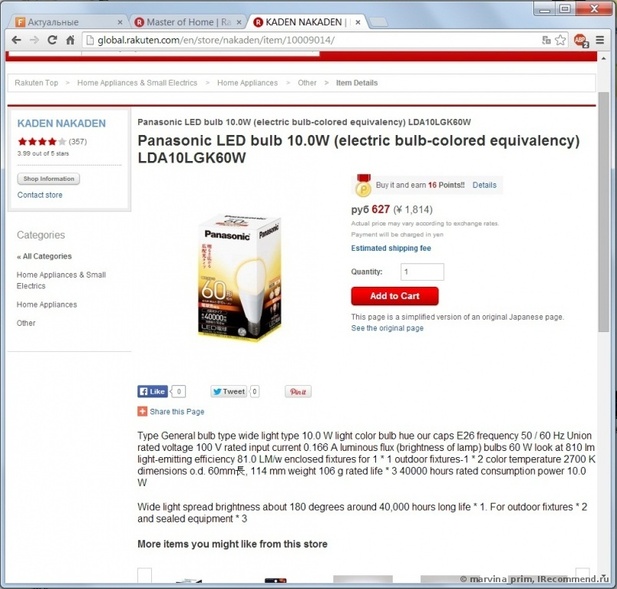This screenshot has width=617, height=589.
Task: Click the browser back arrow
Action: click(x=16, y=40)
